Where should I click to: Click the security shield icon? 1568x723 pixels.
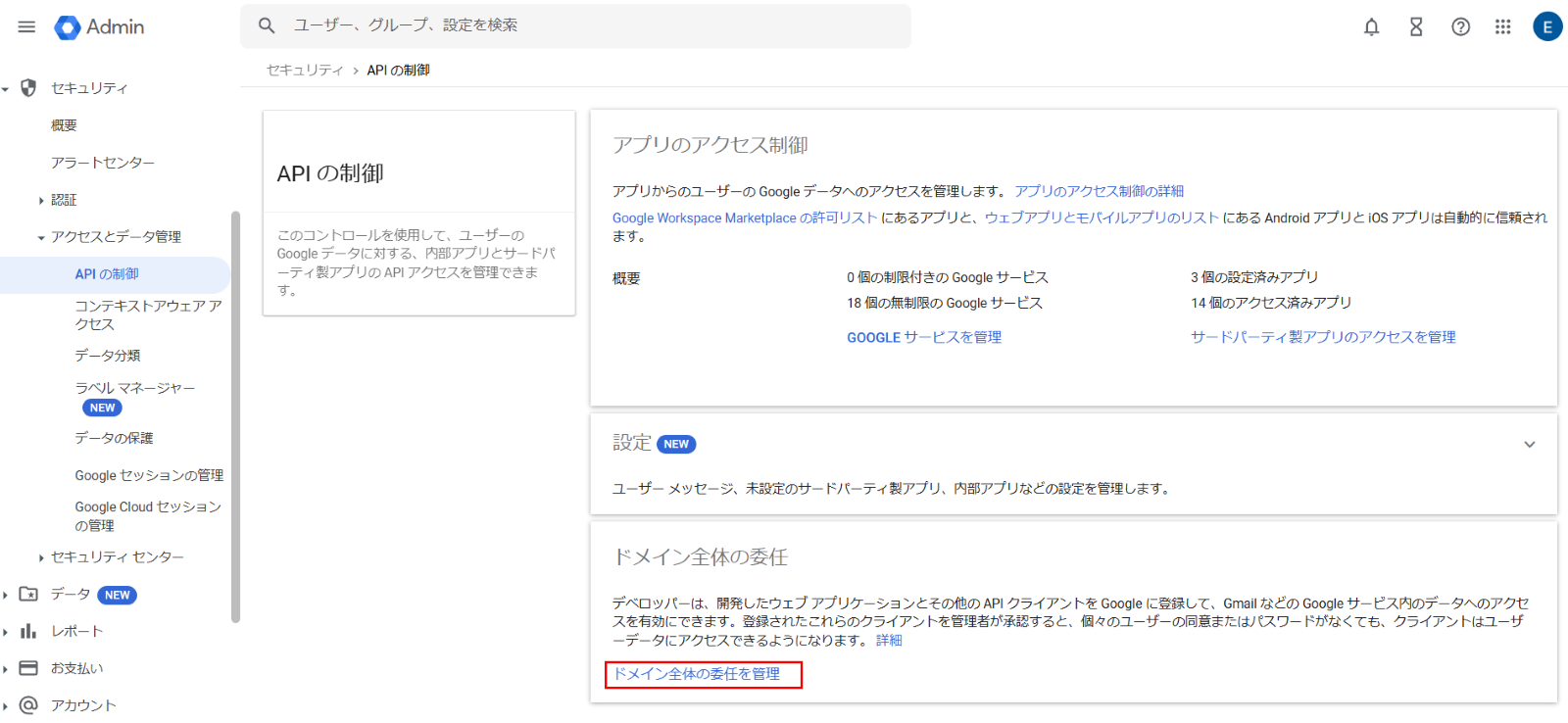28,88
